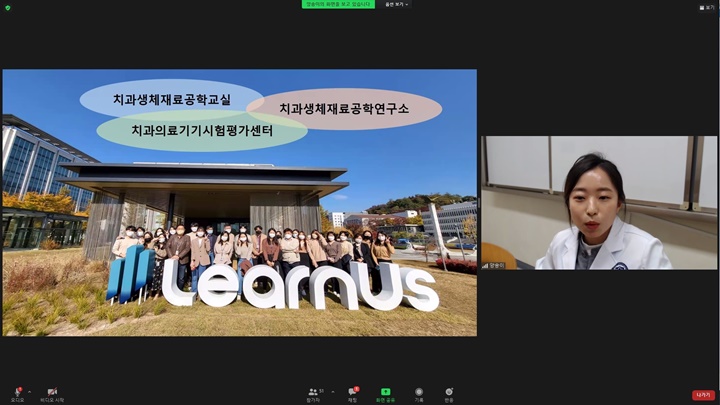Select the presenter's video thumbnail
720x405 pixels.
pos(599,202)
